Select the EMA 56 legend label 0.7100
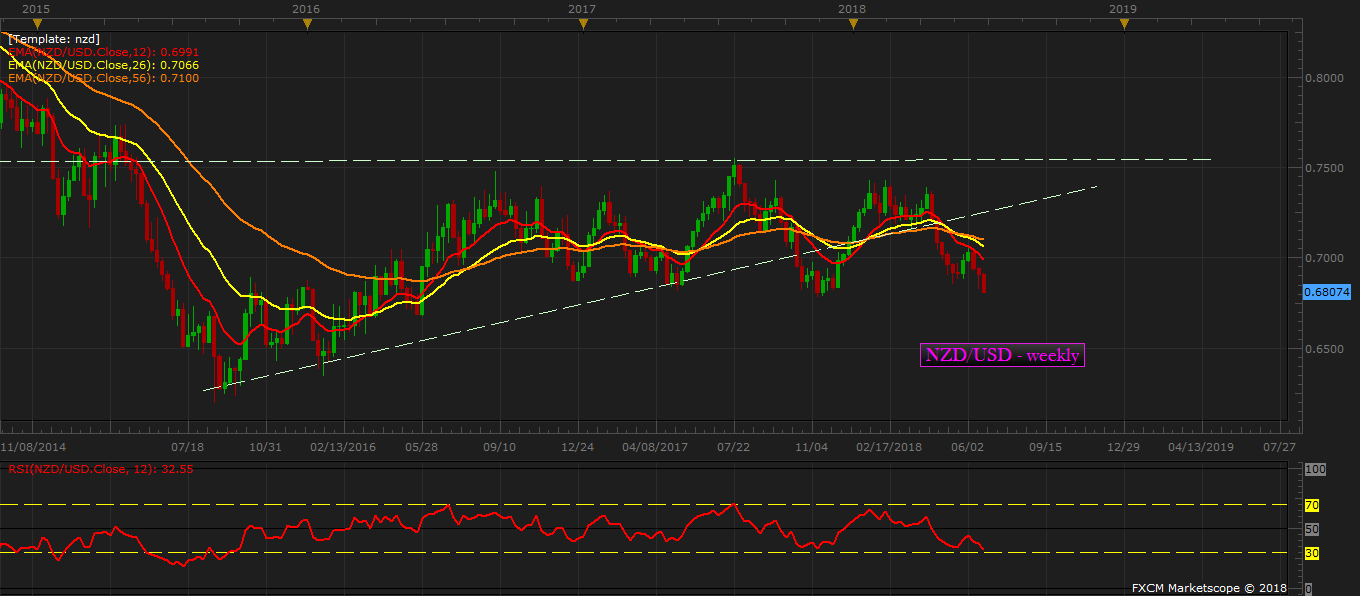Image resolution: width=1360 pixels, height=596 pixels. tap(103, 77)
